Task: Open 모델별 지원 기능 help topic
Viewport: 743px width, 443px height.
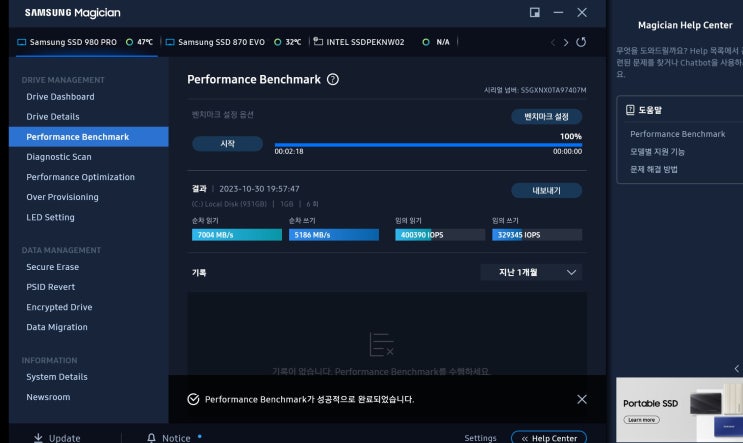Action: coord(657,152)
